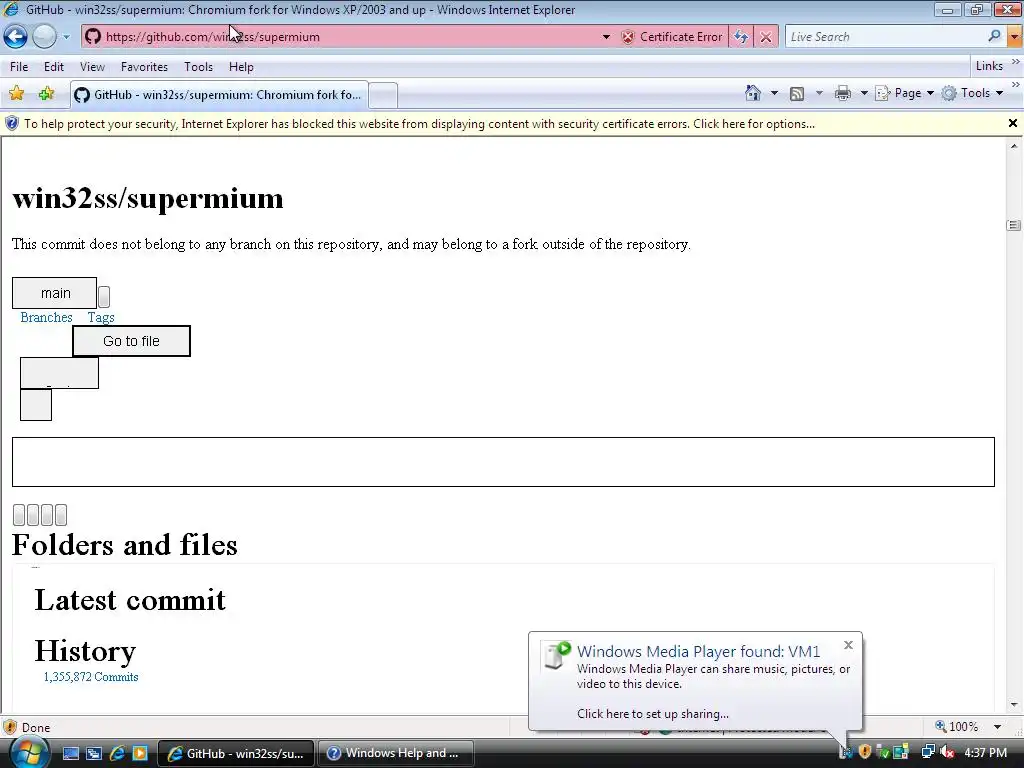Screen dimensions: 1024x768
Task: Click Show Desktop quick launch icon
Action: pyautogui.click(x=71, y=753)
